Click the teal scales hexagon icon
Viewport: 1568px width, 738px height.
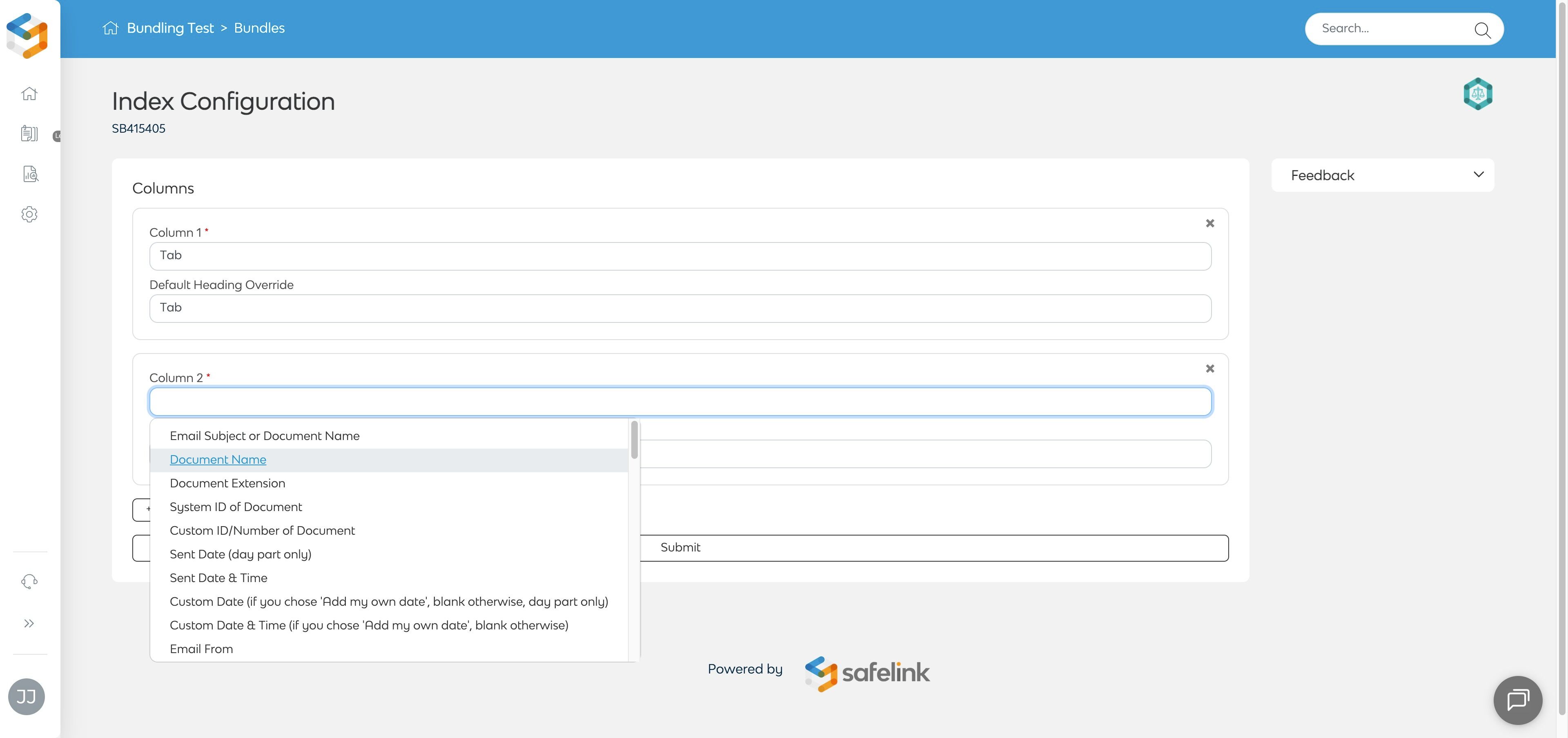click(x=1477, y=94)
